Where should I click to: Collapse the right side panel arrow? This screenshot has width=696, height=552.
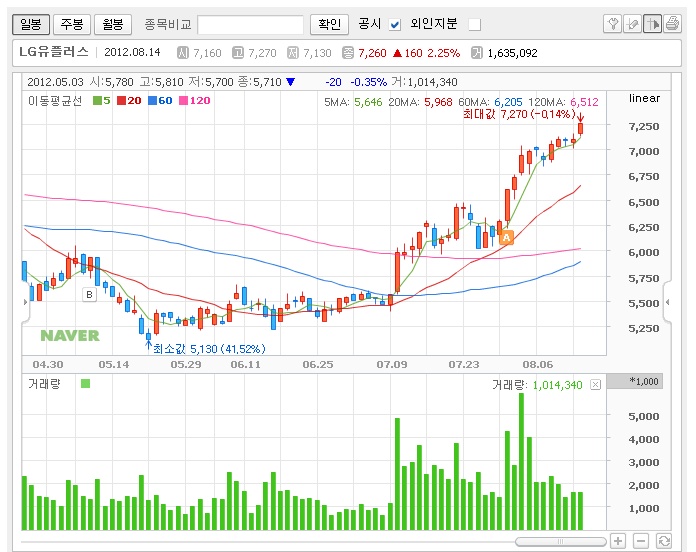[x=667, y=302]
